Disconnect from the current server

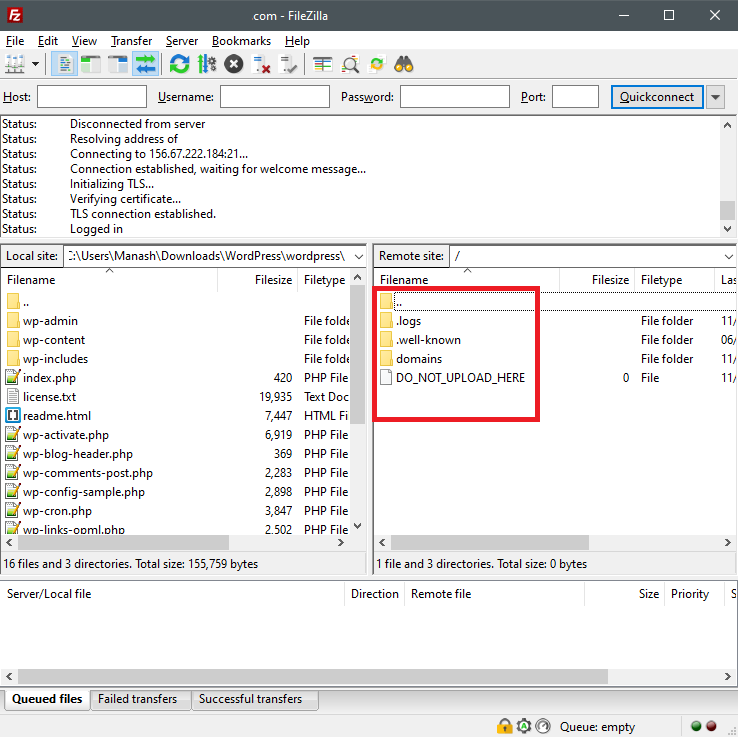261,64
